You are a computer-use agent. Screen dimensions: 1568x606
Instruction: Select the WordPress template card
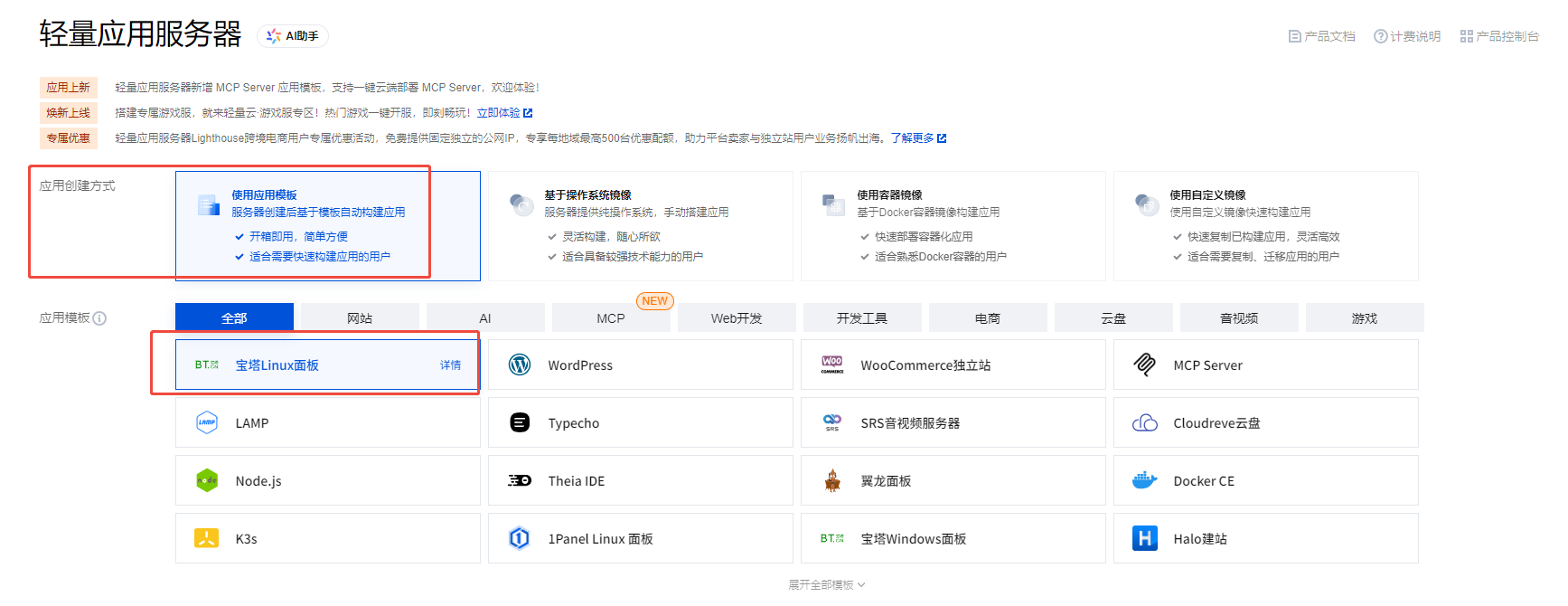(x=641, y=365)
